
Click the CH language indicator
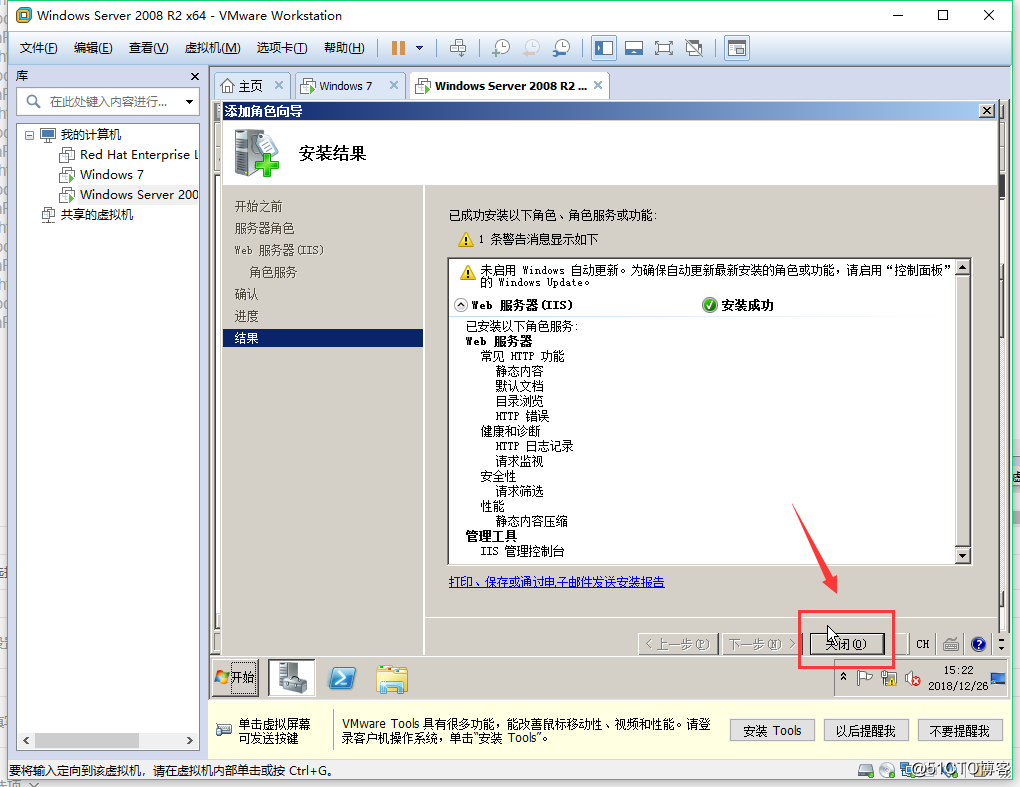pyautogui.click(x=922, y=644)
